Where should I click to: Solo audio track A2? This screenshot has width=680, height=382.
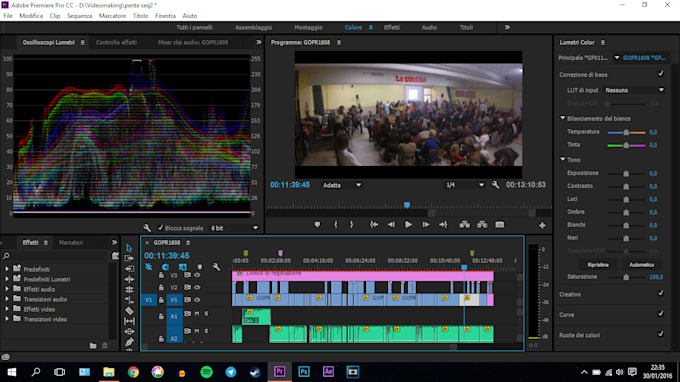[x=206, y=330]
